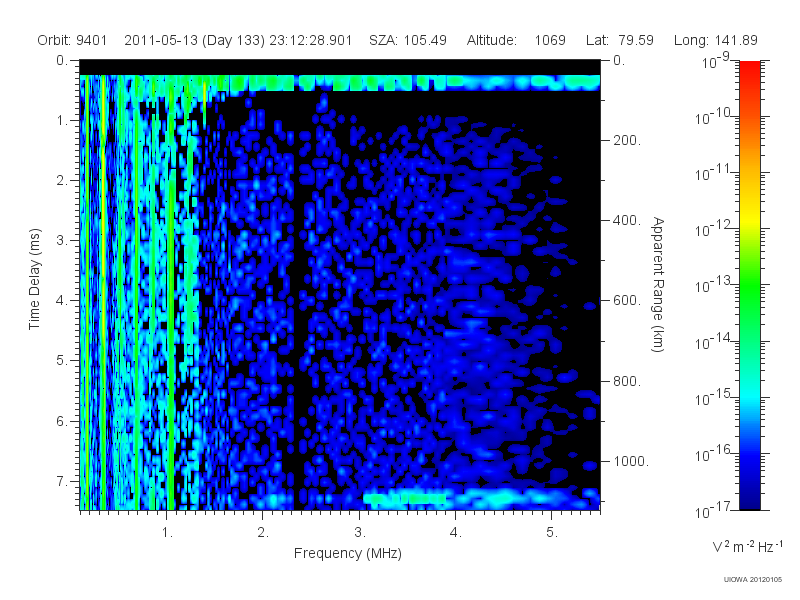Click the '600.' apparent range tick label
800x600 pixels.
click(627, 301)
